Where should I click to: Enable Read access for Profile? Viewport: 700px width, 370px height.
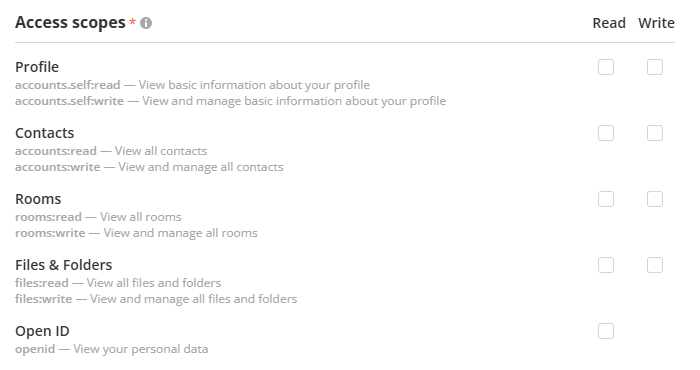click(606, 67)
